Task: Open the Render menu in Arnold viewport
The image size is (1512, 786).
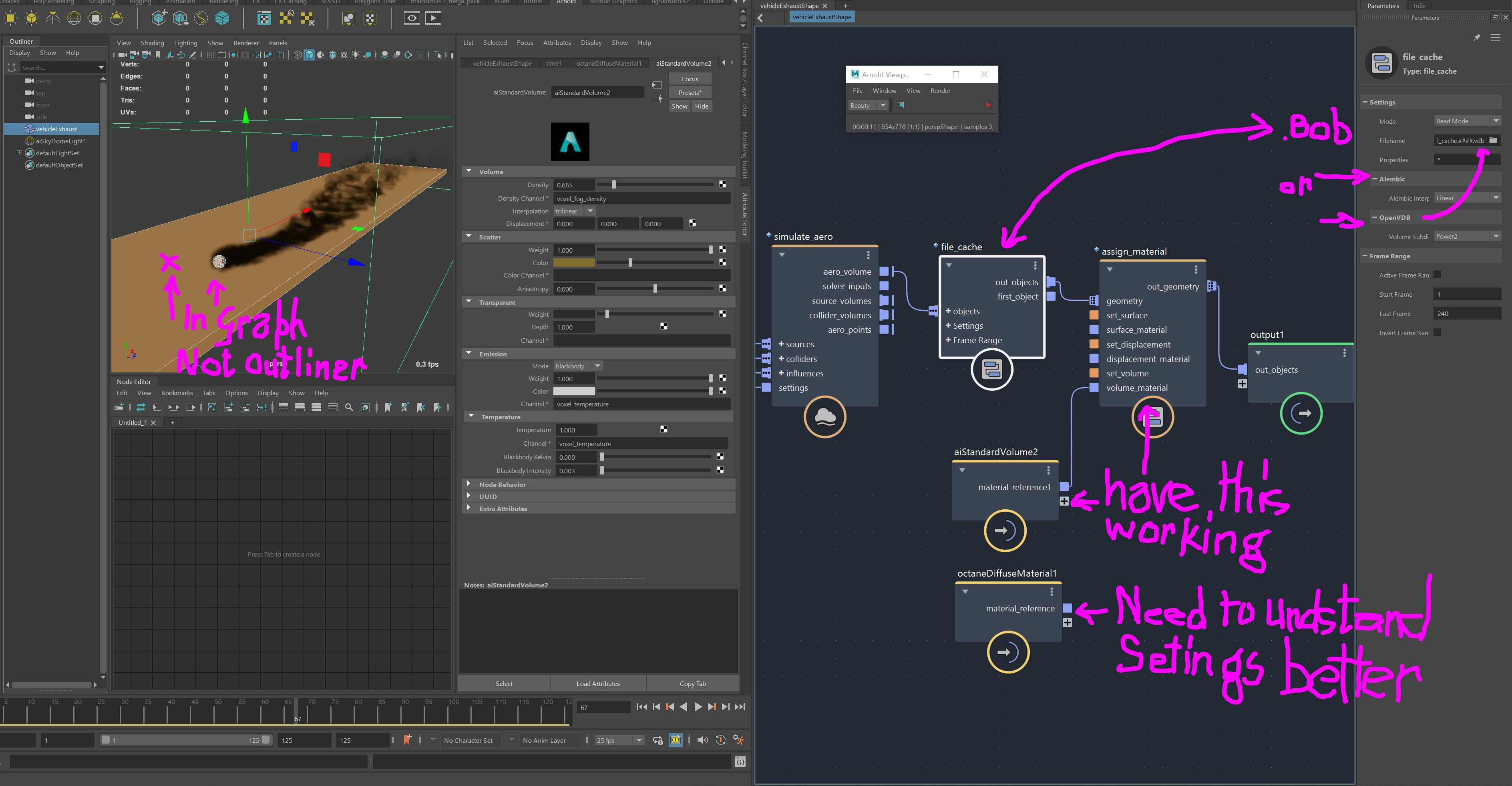Action: tap(940, 90)
